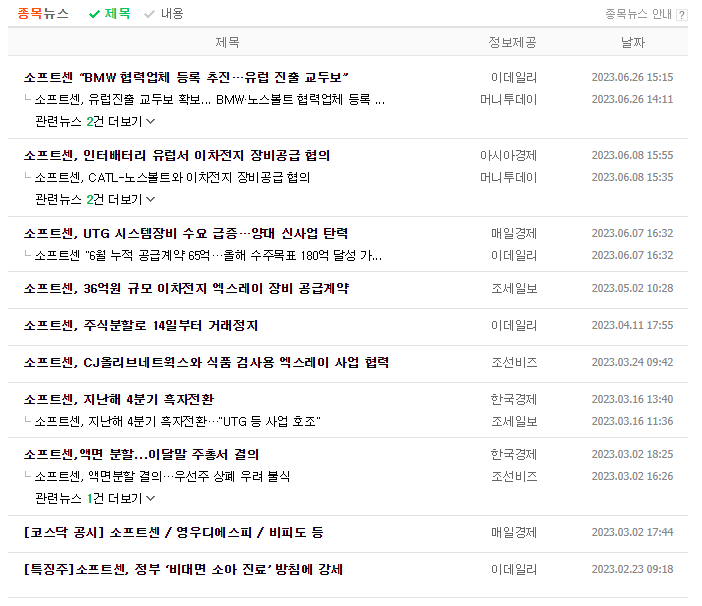Screen dimensions: 702x606
Task: Open article 주식분할로 14일부터 거래정지
Action: coord(141,325)
